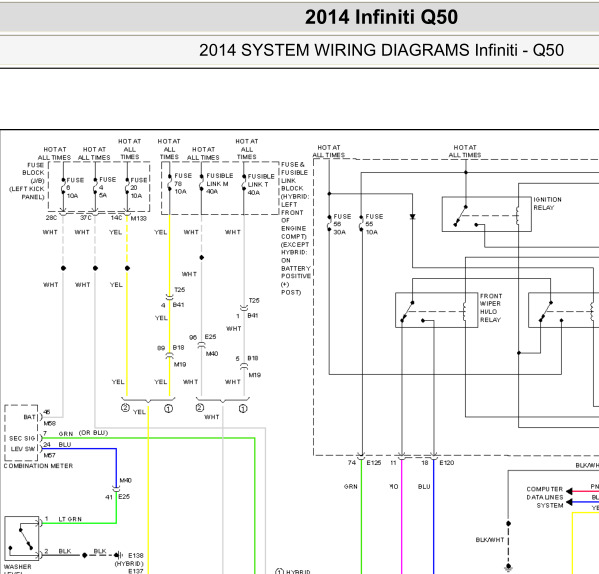
Task: Click the Fuse Block (J/B) label
Action: tap(32, 181)
